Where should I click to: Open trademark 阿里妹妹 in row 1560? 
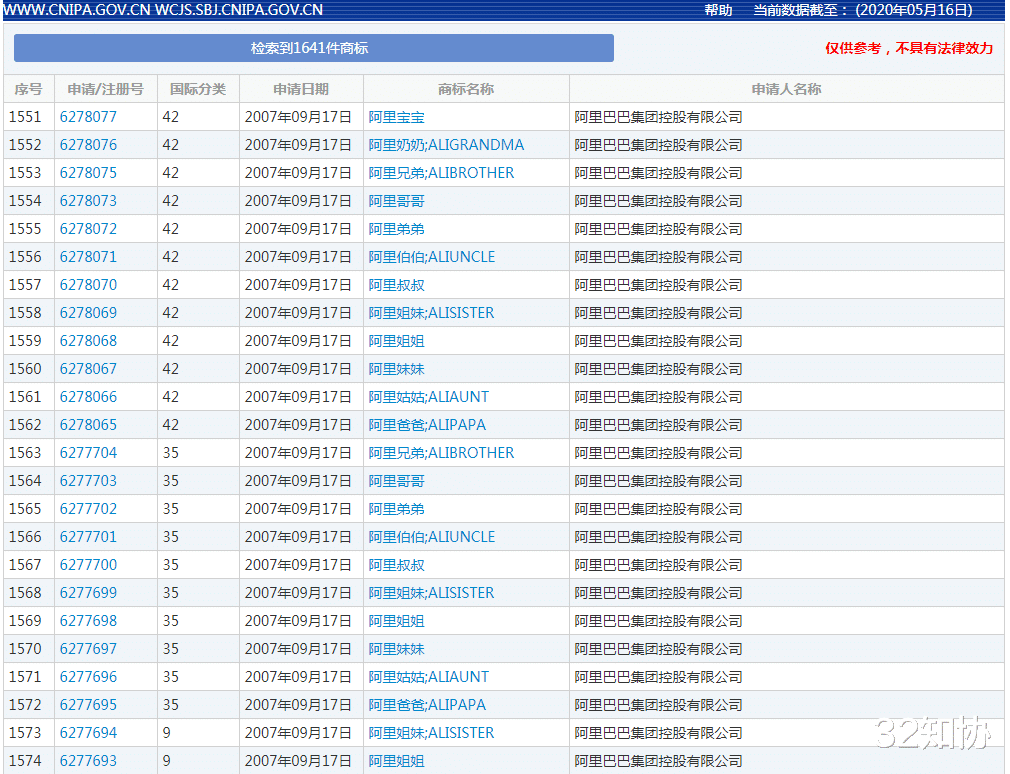(396, 369)
